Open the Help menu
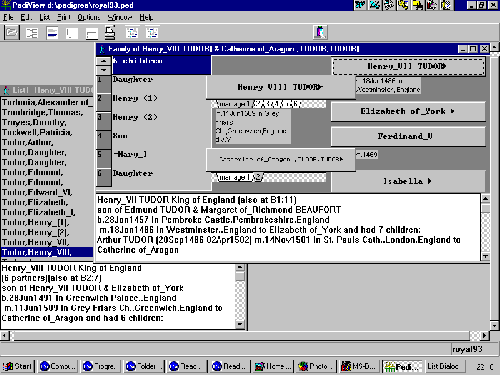Image resolution: width=500 pixels, height=375 pixels. pos(146,17)
